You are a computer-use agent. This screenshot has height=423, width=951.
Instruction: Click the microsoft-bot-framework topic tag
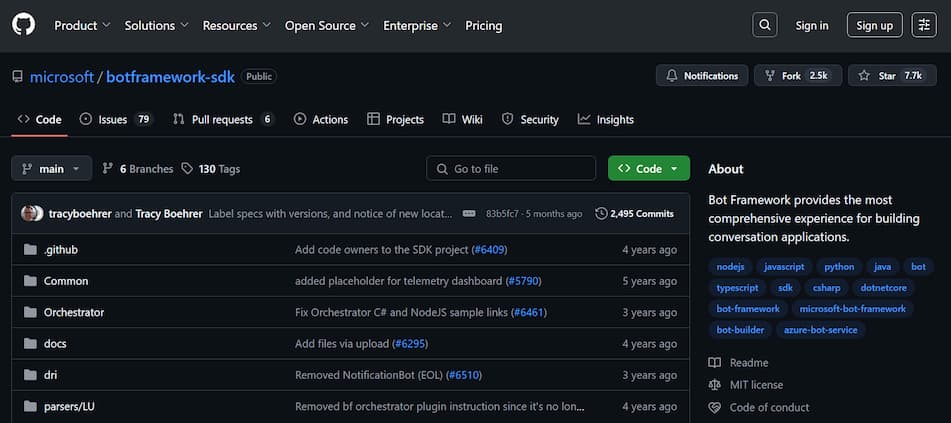click(x=852, y=309)
